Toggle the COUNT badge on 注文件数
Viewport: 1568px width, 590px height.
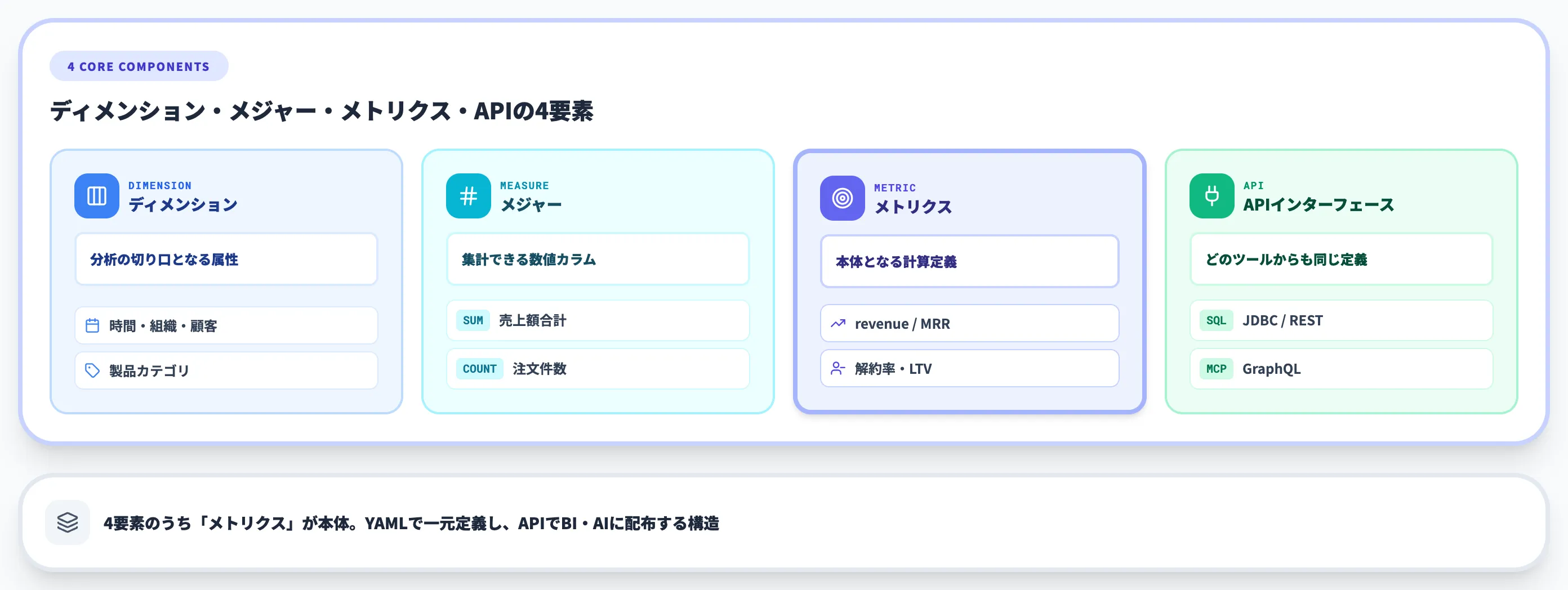(x=479, y=369)
